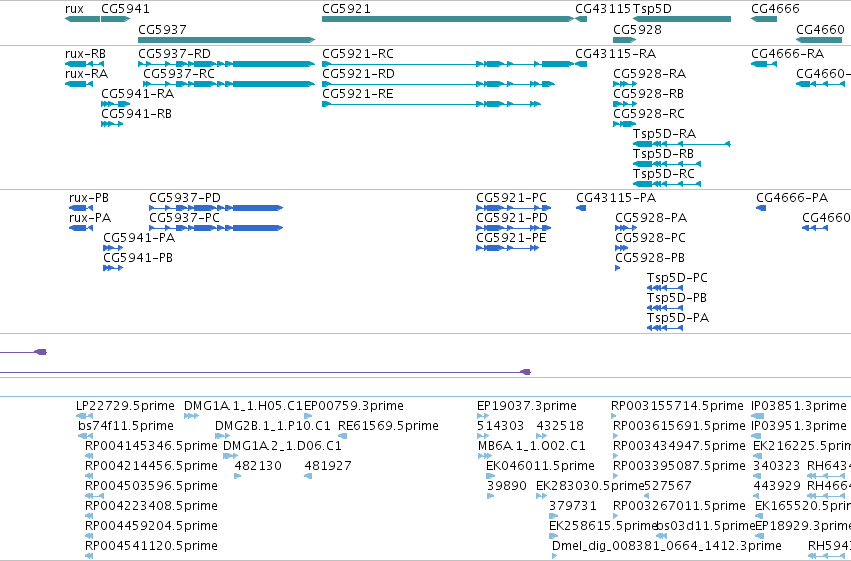Select transcript CG43115-RA
This screenshot has width=851, height=561.
pyautogui.click(x=581, y=64)
